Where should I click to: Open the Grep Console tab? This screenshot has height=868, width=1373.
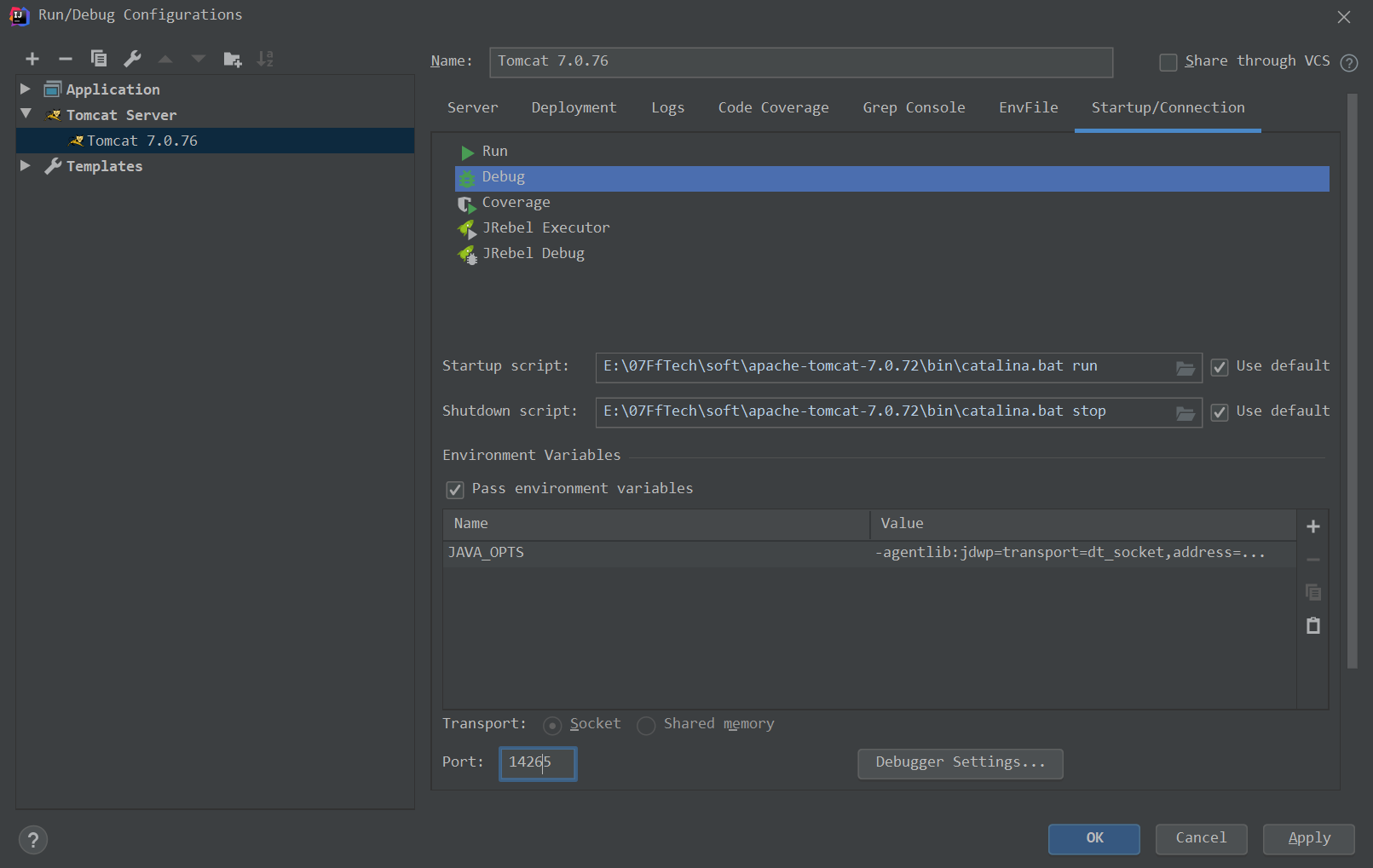(914, 107)
